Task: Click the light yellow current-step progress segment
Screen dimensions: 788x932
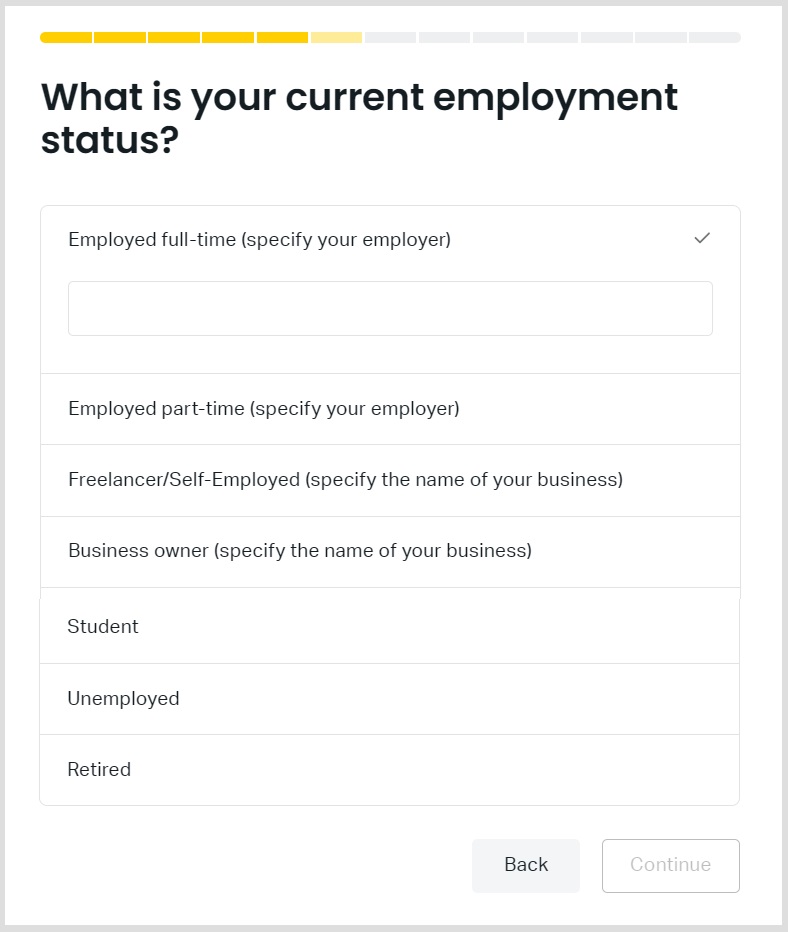Action: coord(336,38)
